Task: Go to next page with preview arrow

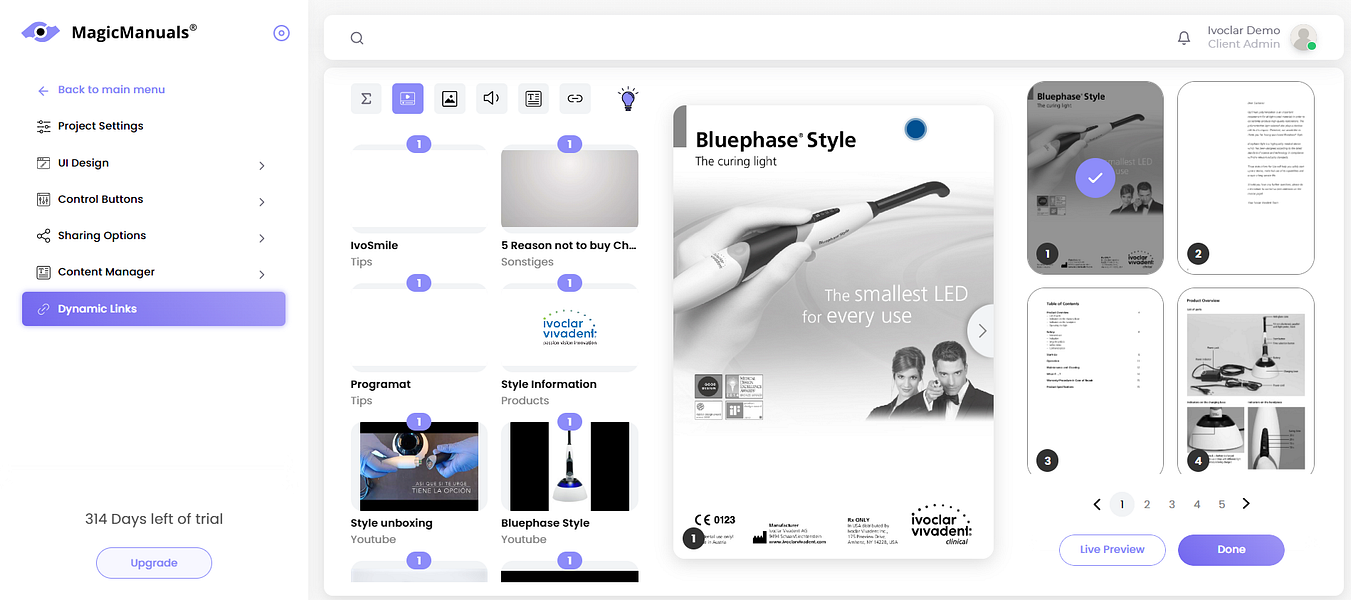Action: click(981, 331)
